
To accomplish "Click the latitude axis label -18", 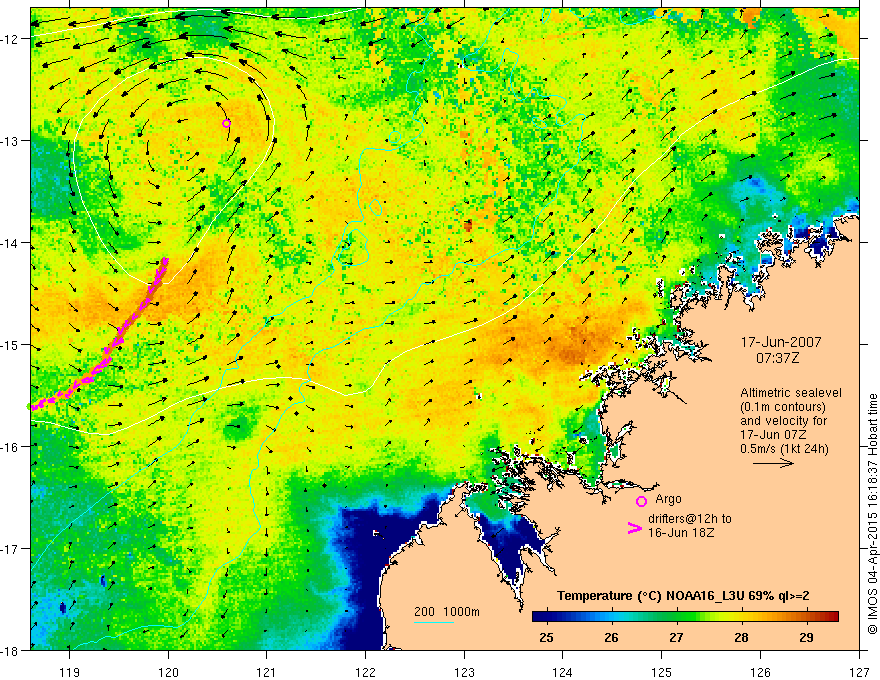I will tap(11, 650).
